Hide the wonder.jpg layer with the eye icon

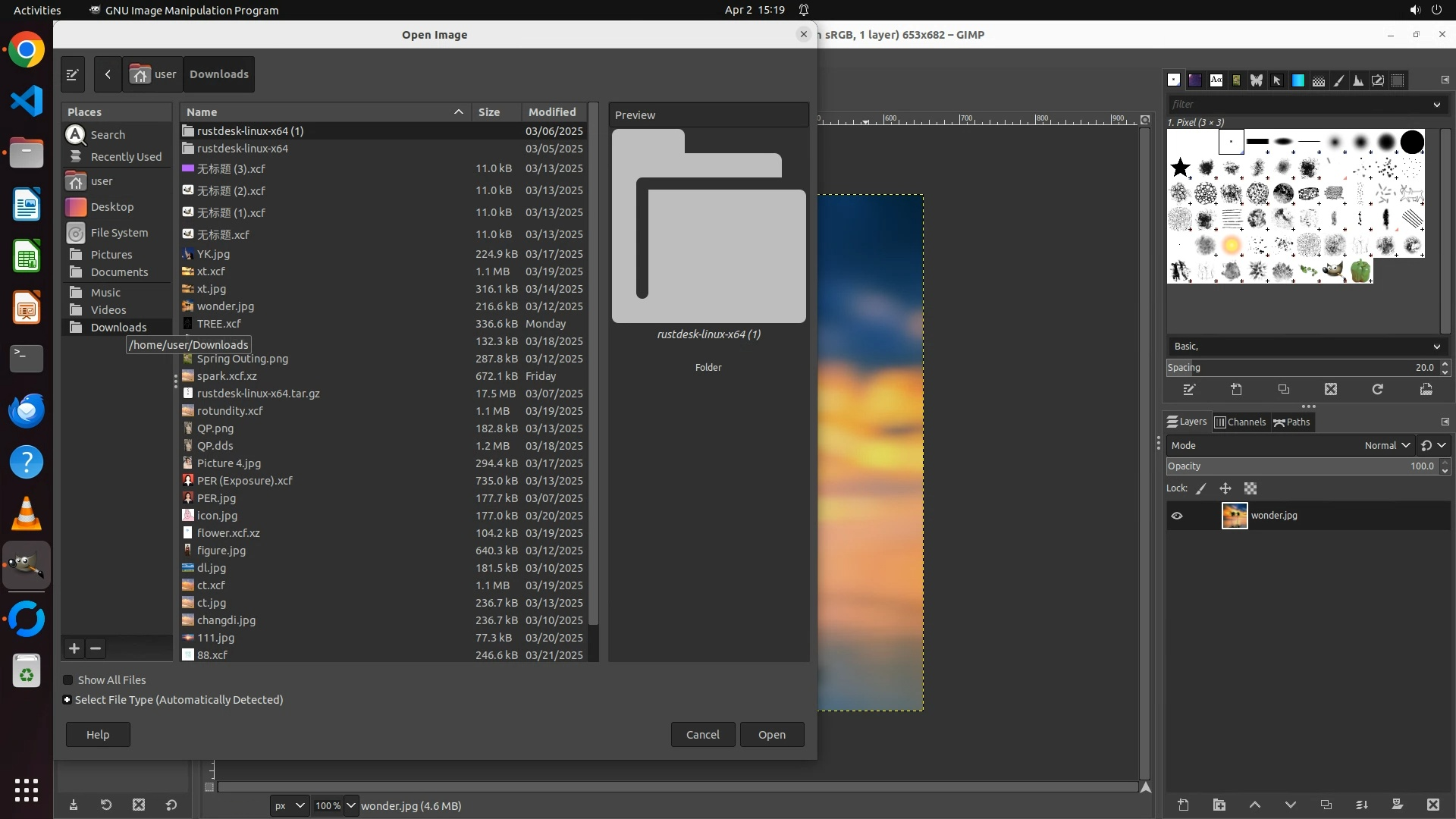pos(1177,516)
